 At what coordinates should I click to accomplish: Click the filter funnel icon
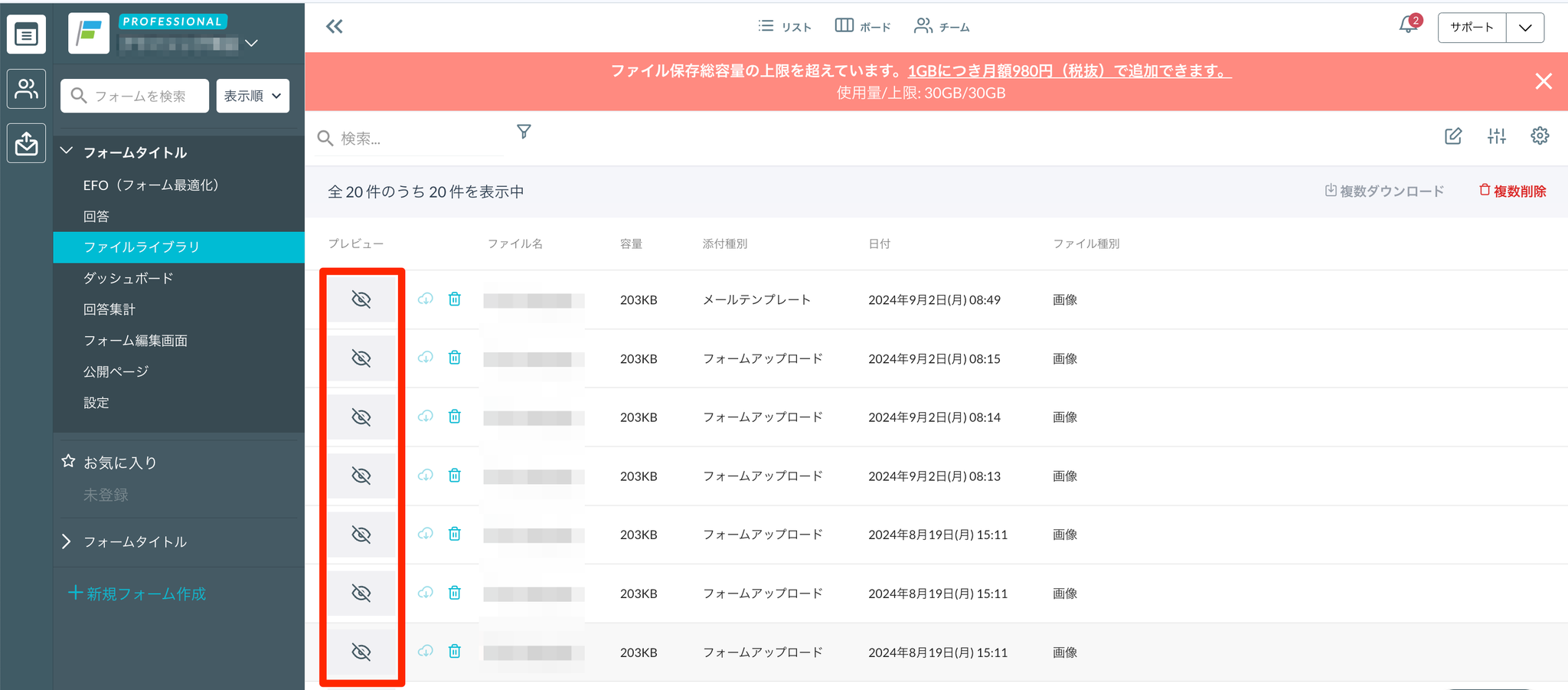coord(524,132)
